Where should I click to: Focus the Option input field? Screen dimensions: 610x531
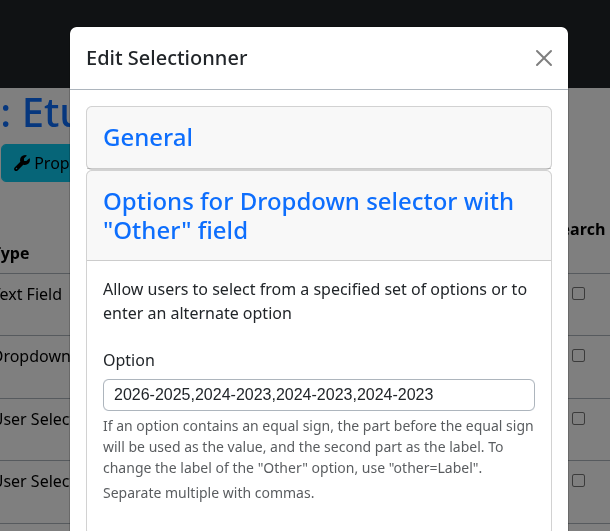(319, 395)
